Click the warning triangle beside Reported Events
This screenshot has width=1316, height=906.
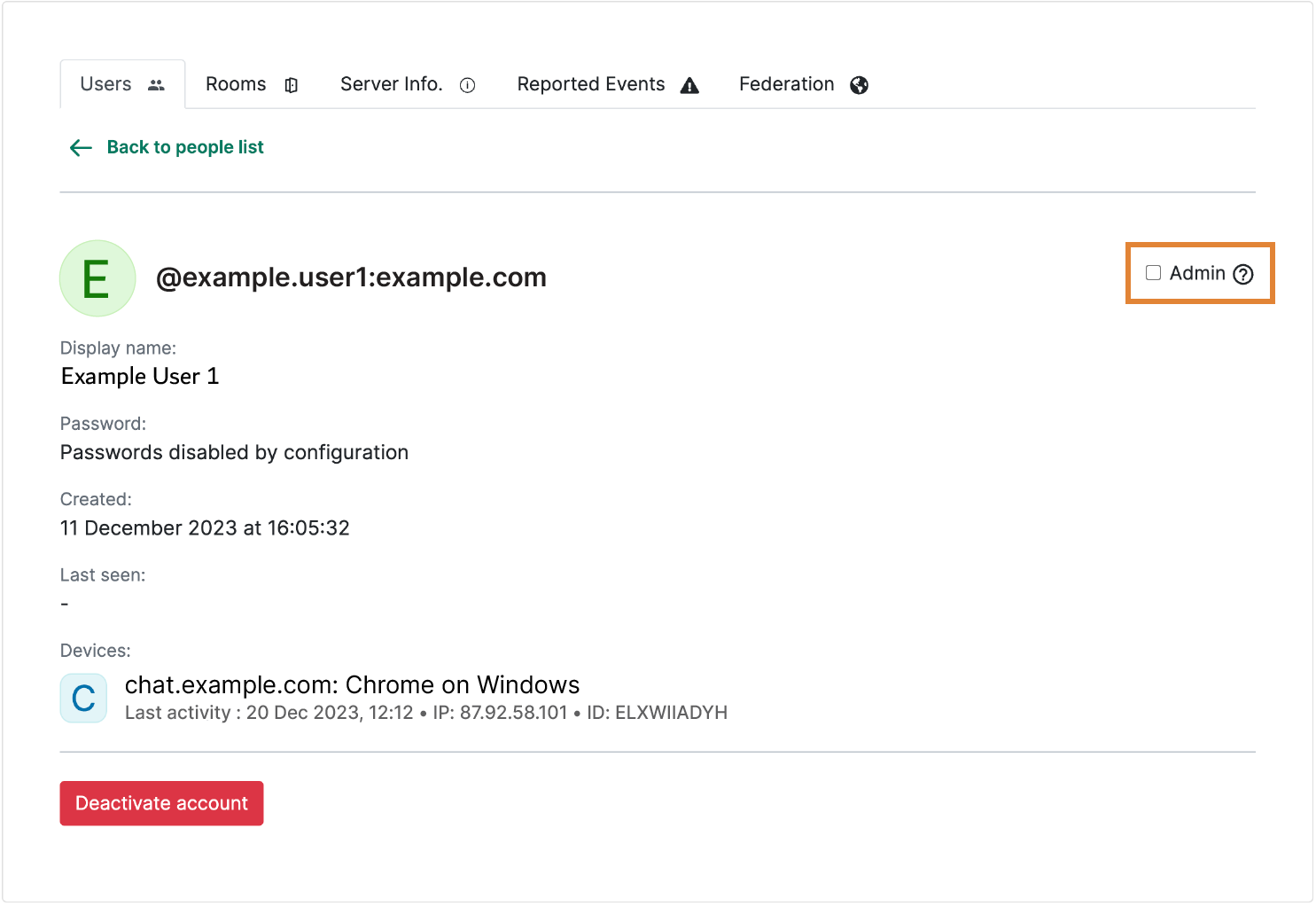click(x=689, y=85)
